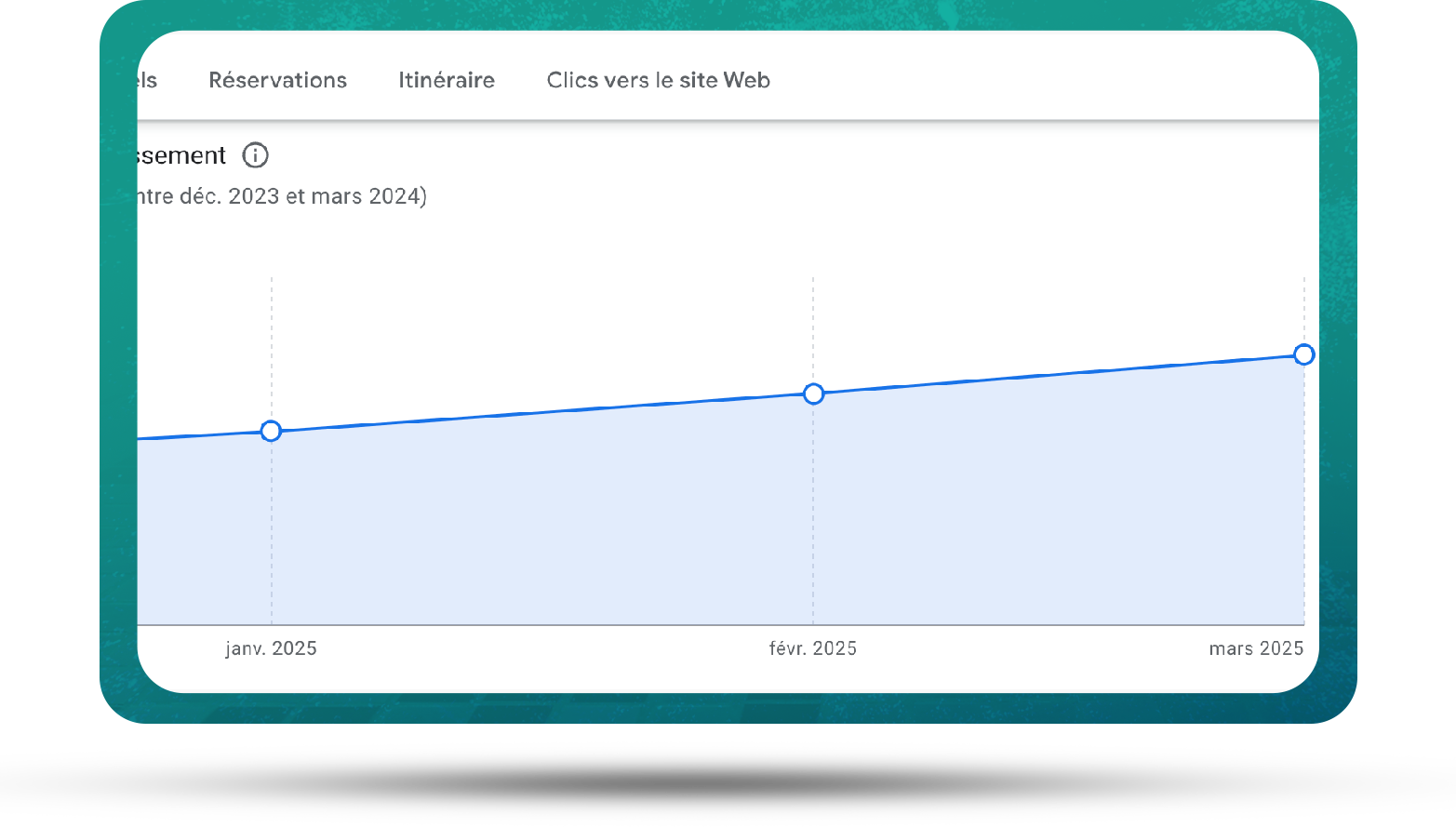The width and height of the screenshot is (1456, 827).
Task: Click the date range text mentioning mars 2024
Action: coord(282,196)
